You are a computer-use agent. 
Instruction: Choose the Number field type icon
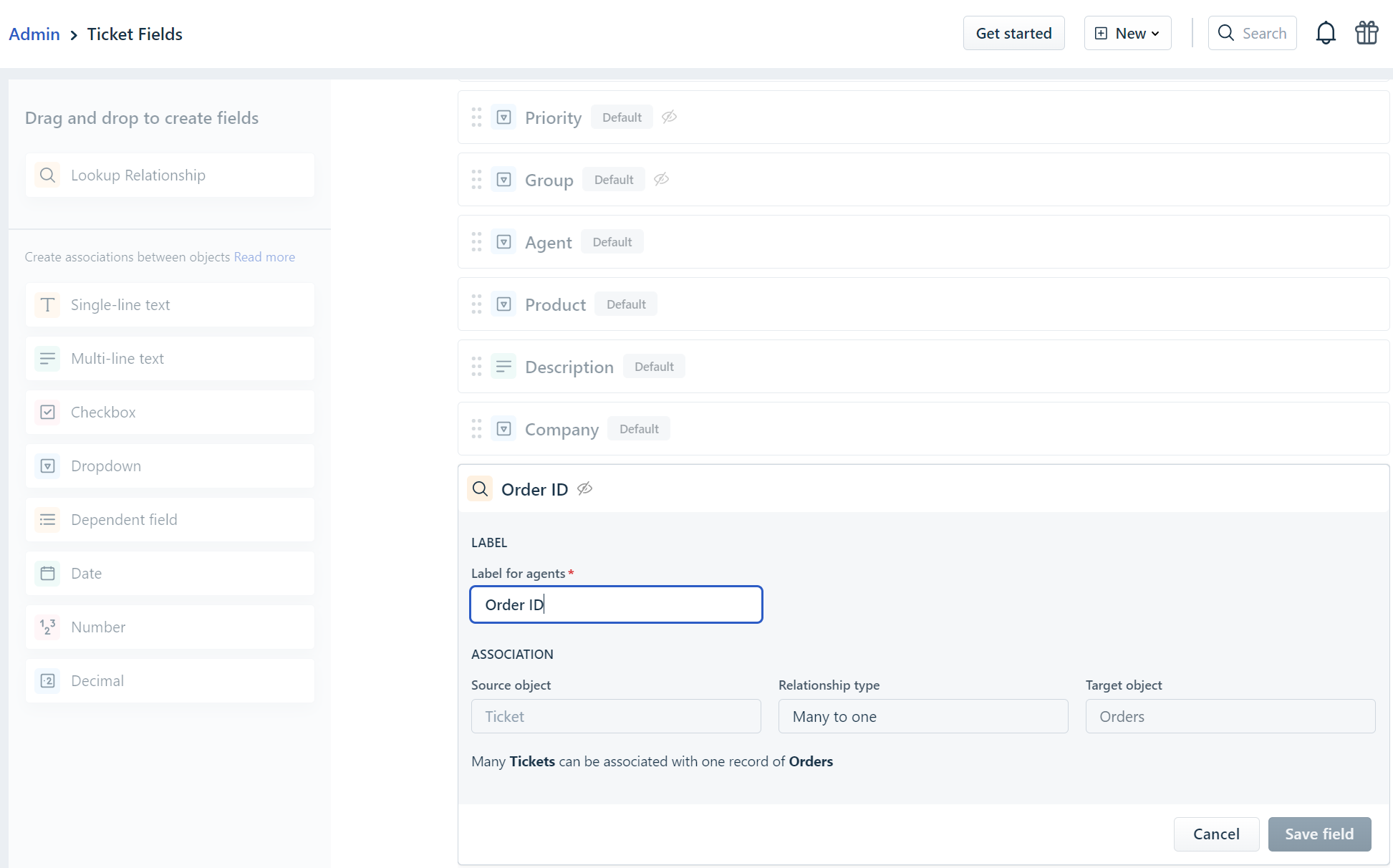tap(47, 627)
